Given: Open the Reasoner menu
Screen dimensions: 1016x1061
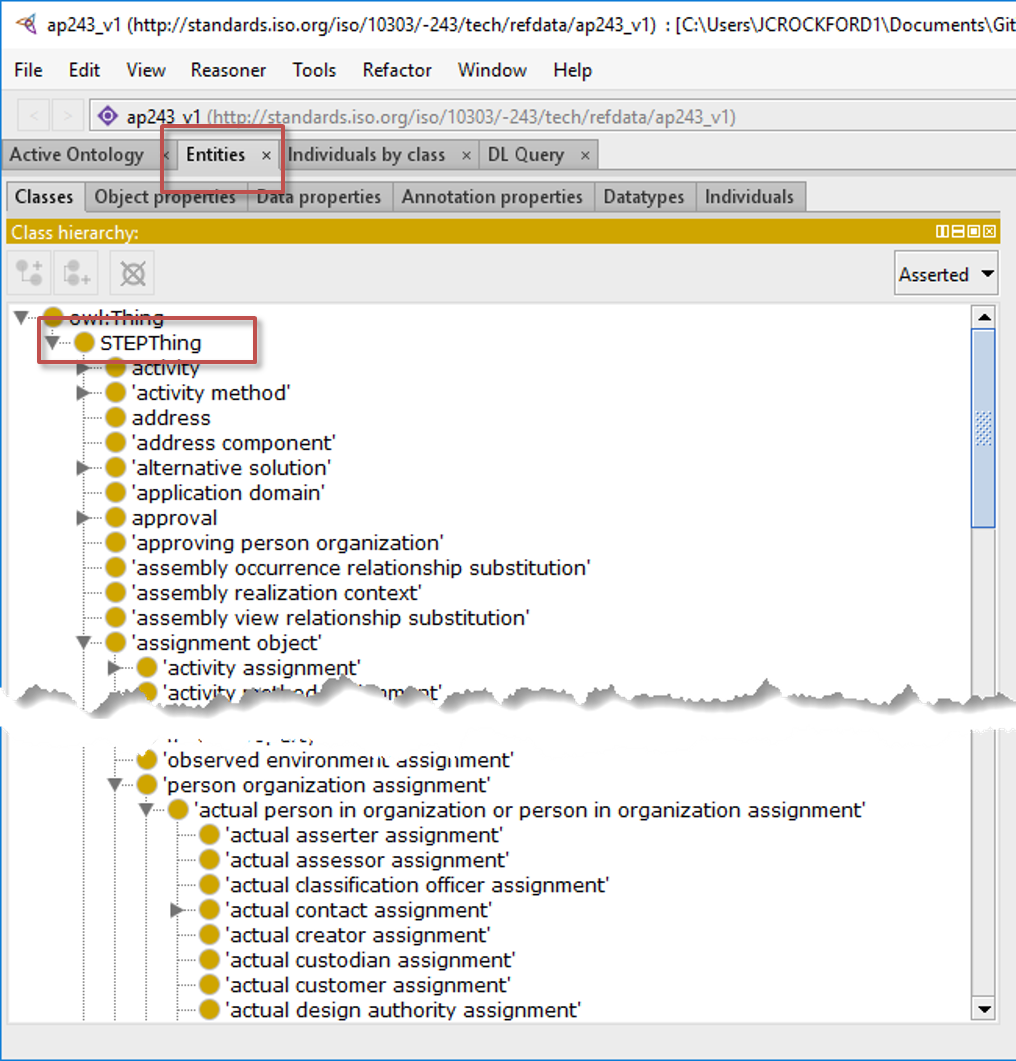Looking at the screenshot, I should point(228,70).
